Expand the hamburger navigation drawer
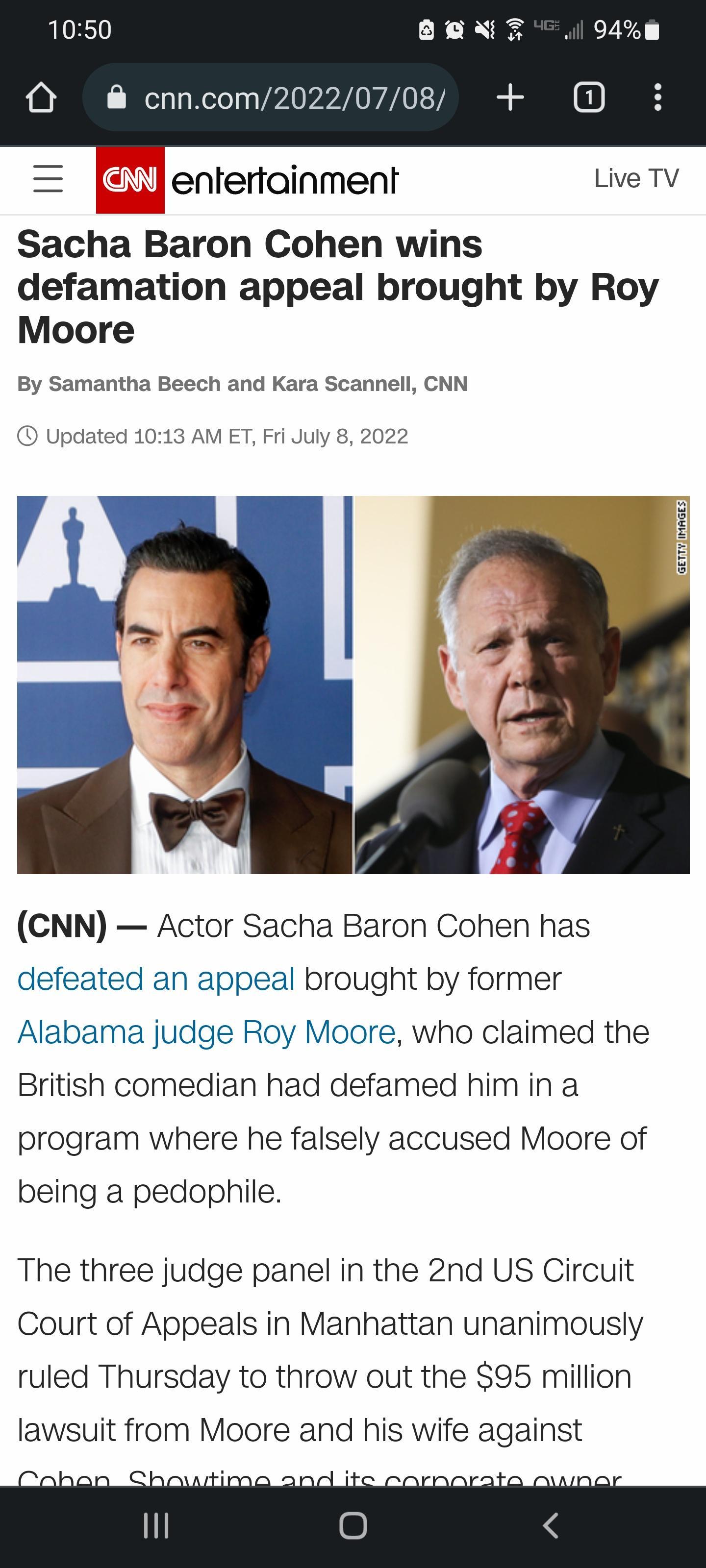Viewport: 706px width, 1568px height. coord(48,179)
